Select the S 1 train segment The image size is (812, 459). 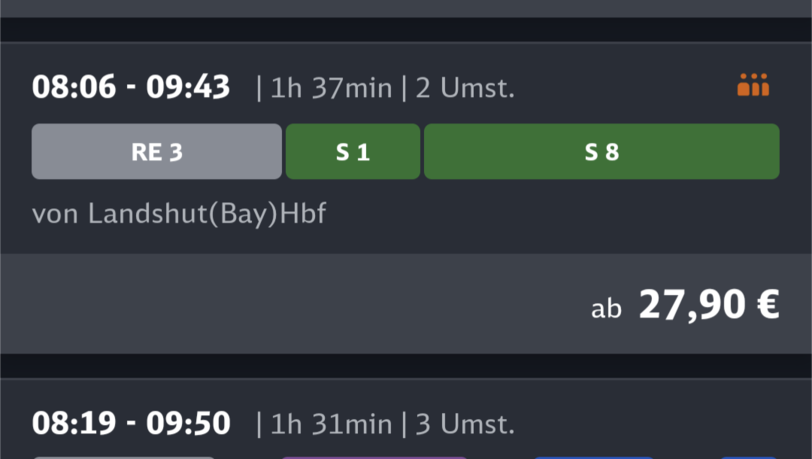[352, 152]
